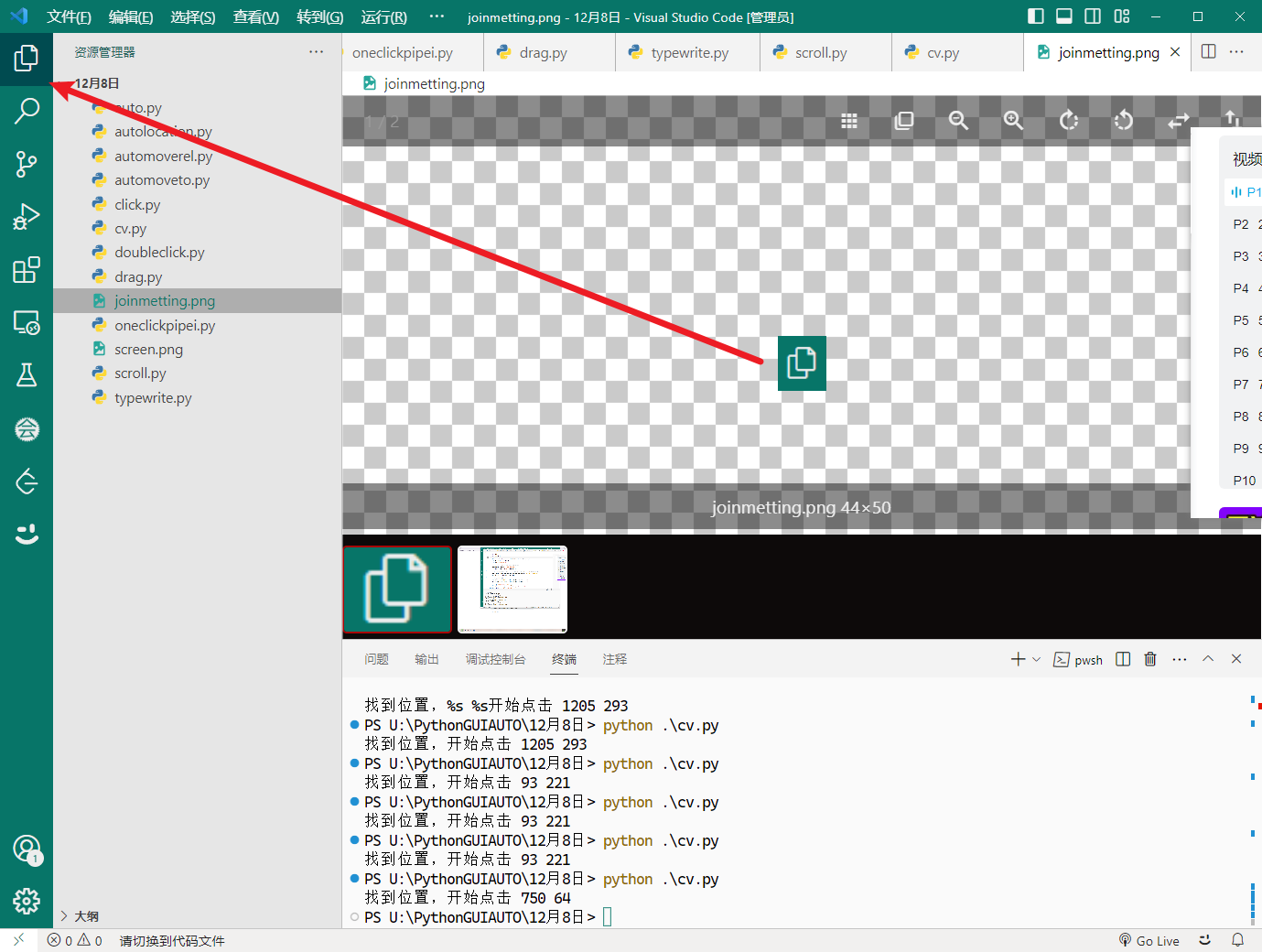This screenshot has width=1262, height=952.
Task: Open the 查看(V) menu
Action: (255, 17)
